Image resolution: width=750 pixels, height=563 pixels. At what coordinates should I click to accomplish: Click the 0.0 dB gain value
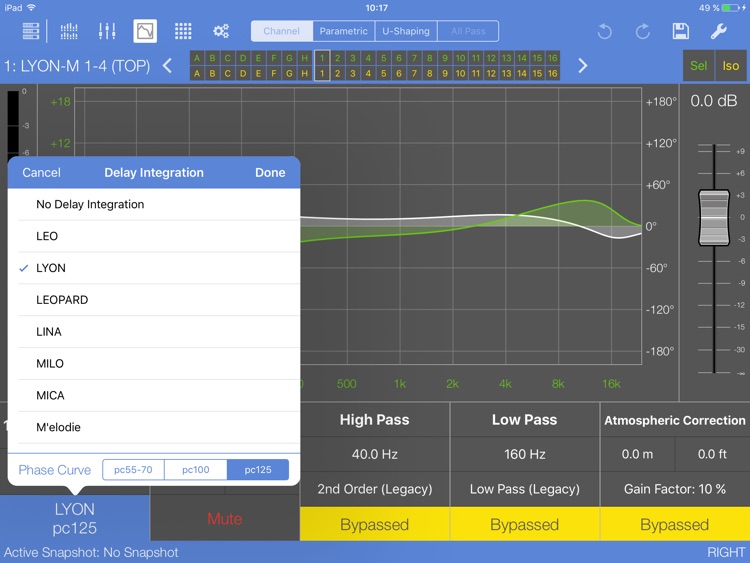pyautogui.click(x=713, y=101)
